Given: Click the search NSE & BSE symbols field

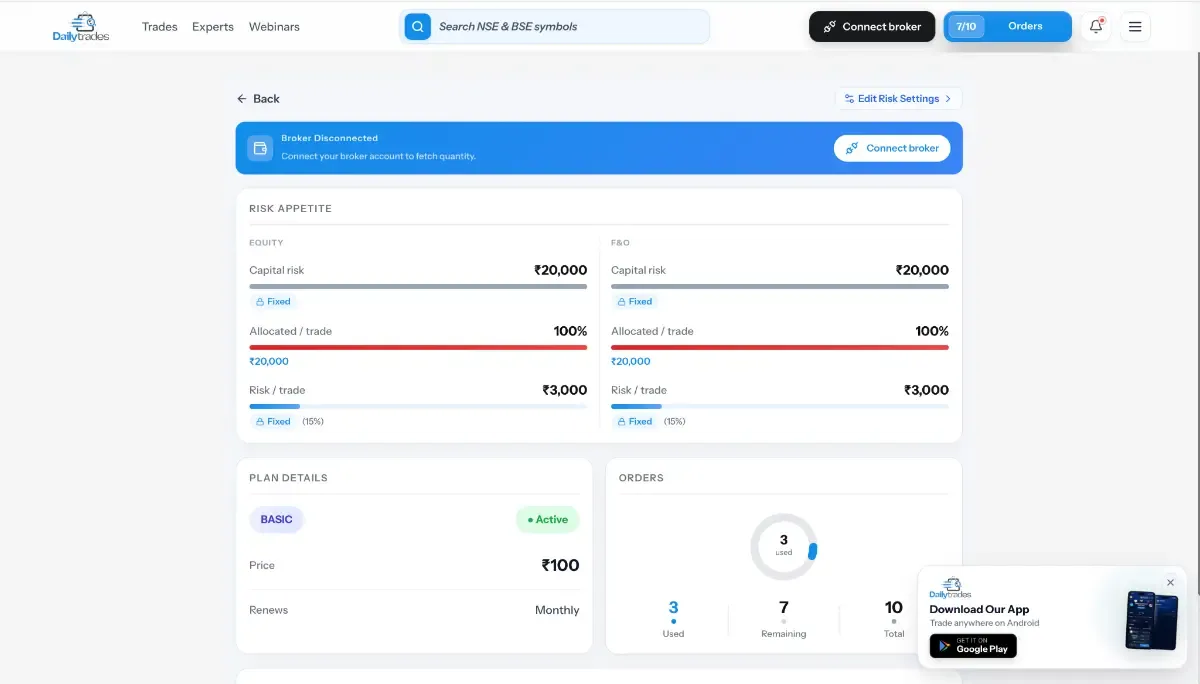Looking at the screenshot, I should [555, 27].
